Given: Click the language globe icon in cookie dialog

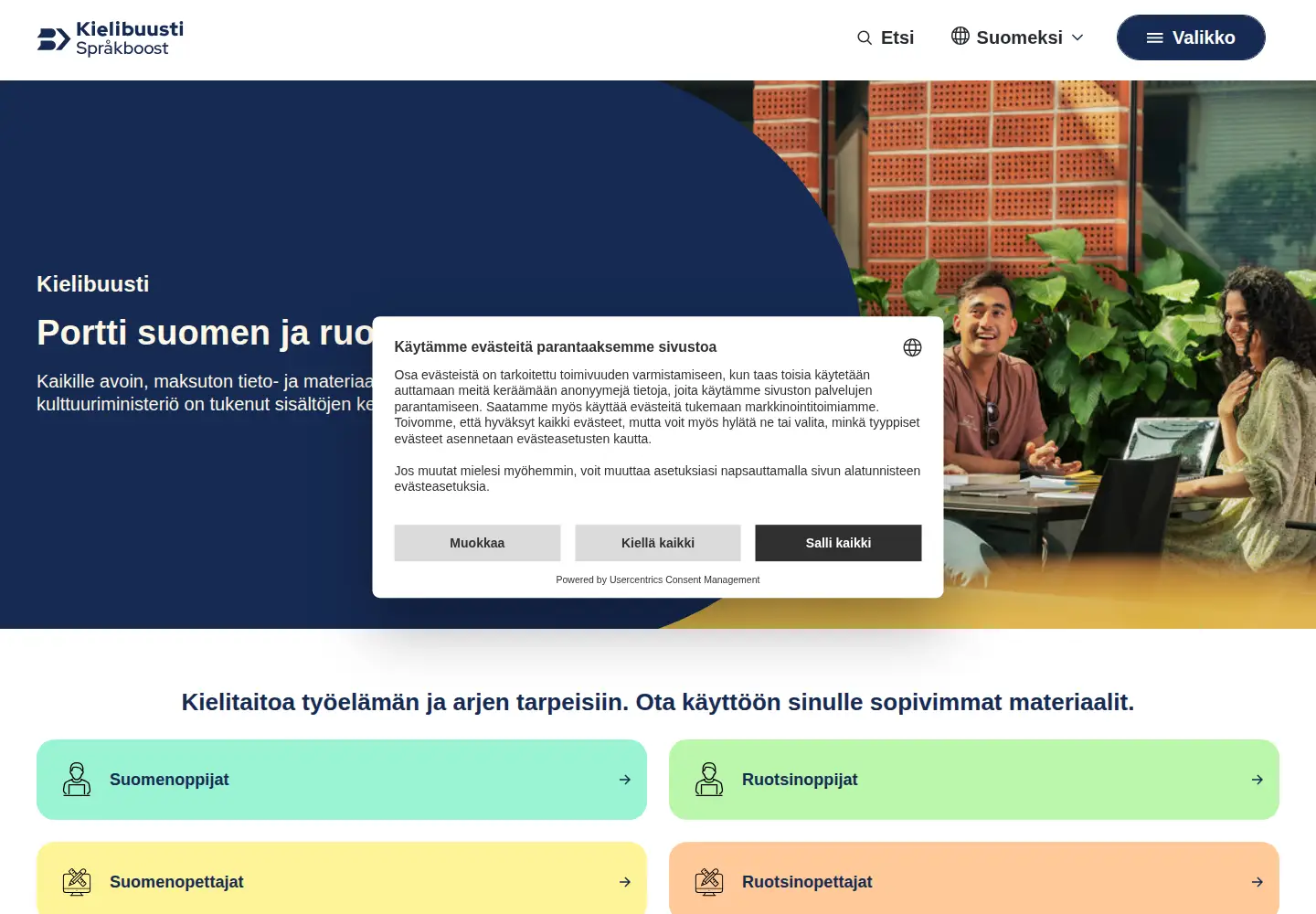Looking at the screenshot, I should point(912,347).
